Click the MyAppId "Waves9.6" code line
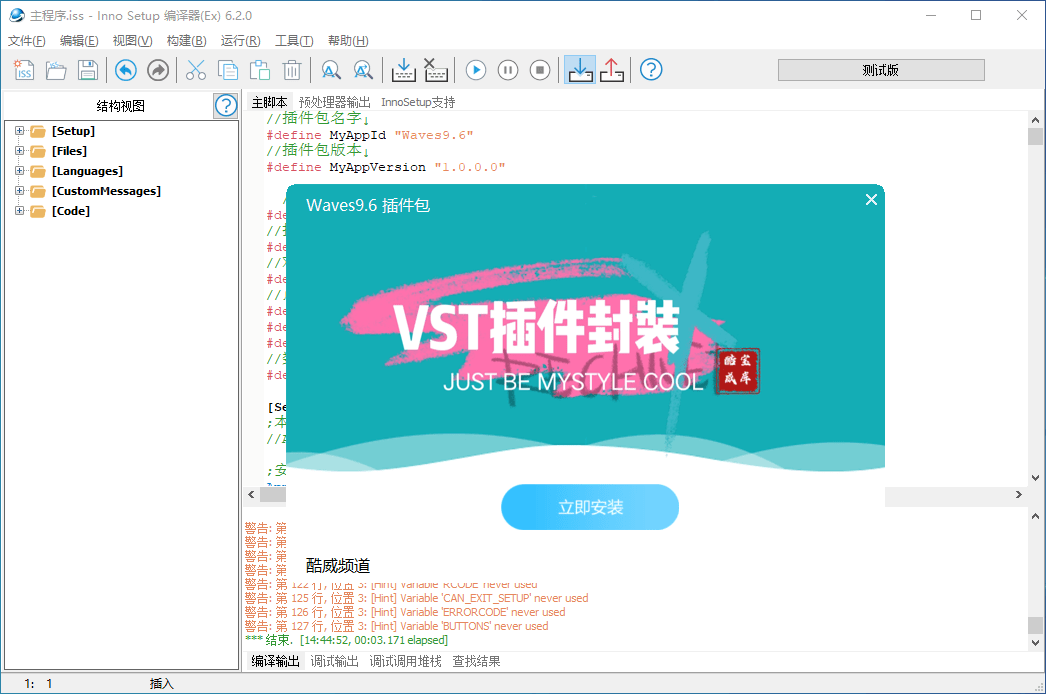The width and height of the screenshot is (1046, 694). click(x=370, y=135)
